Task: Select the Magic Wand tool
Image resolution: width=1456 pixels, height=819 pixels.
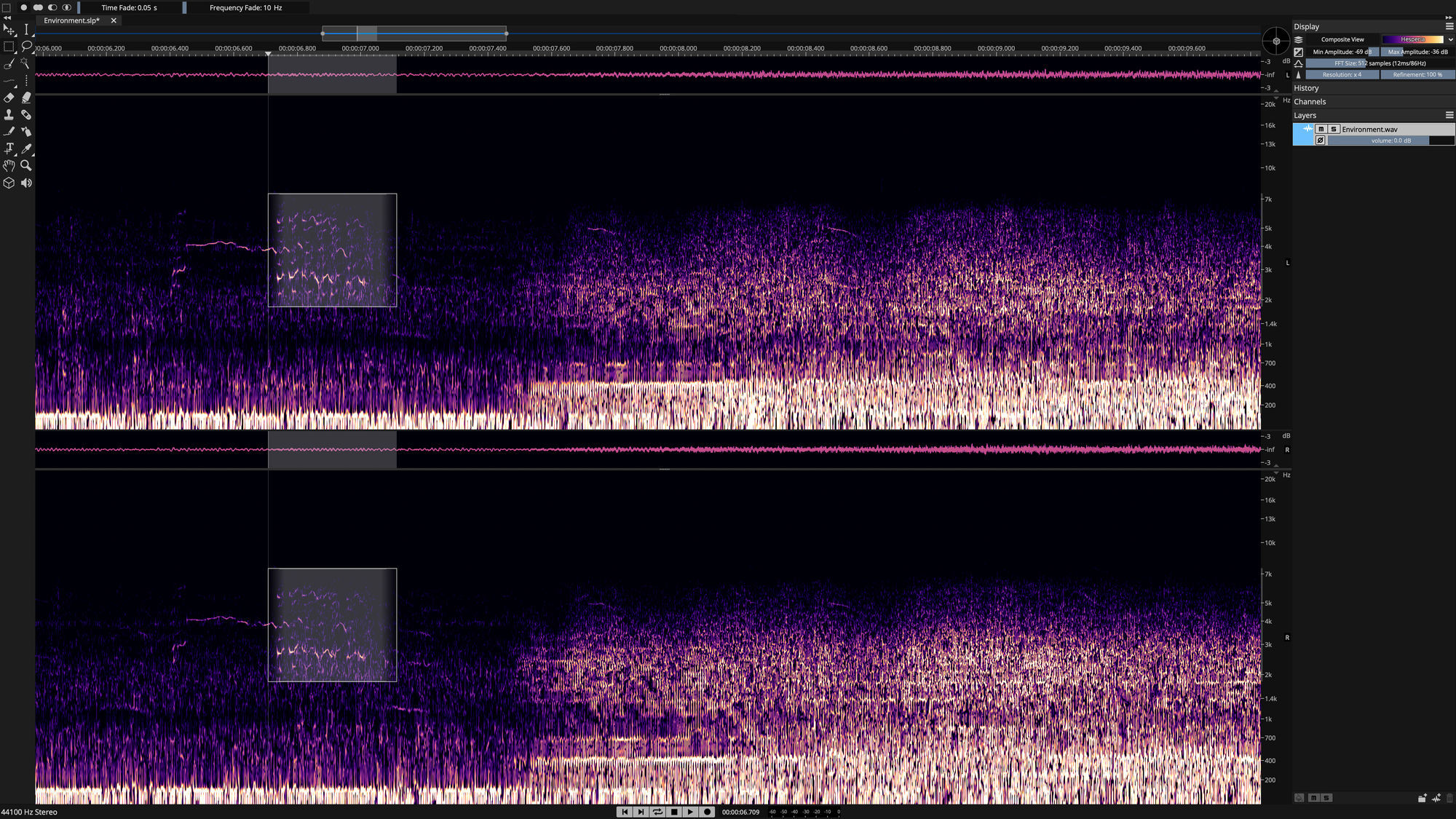Action: coord(26,63)
